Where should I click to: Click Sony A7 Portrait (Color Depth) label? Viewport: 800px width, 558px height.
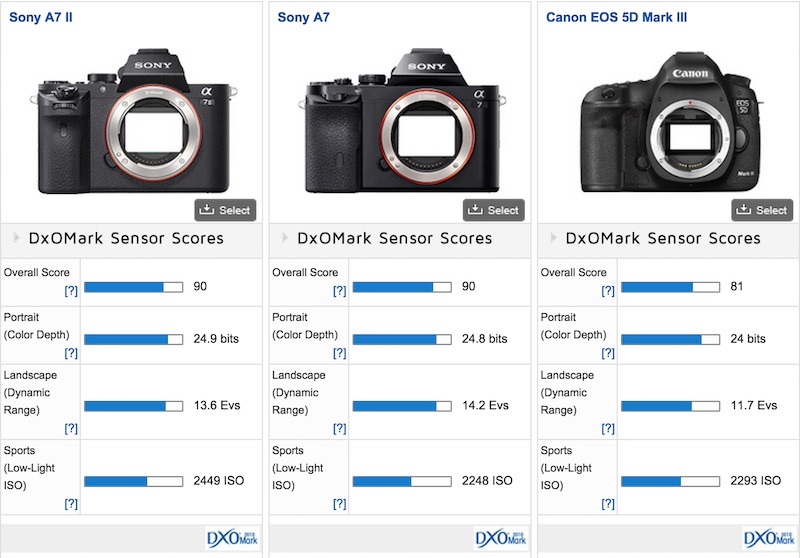click(x=305, y=326)
